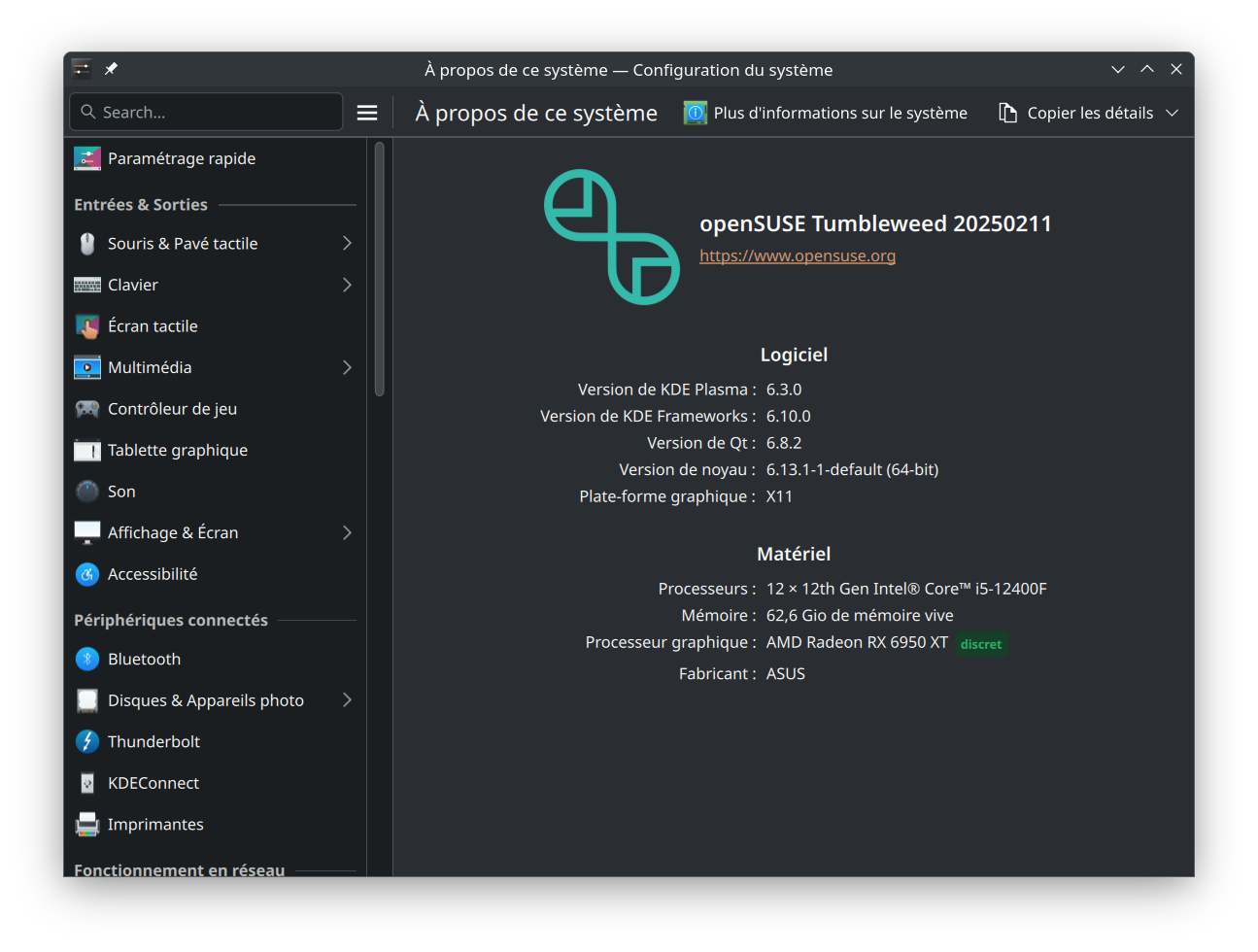
Task: Click the Disques & Appareils photo icon
Action: (87, 700)
